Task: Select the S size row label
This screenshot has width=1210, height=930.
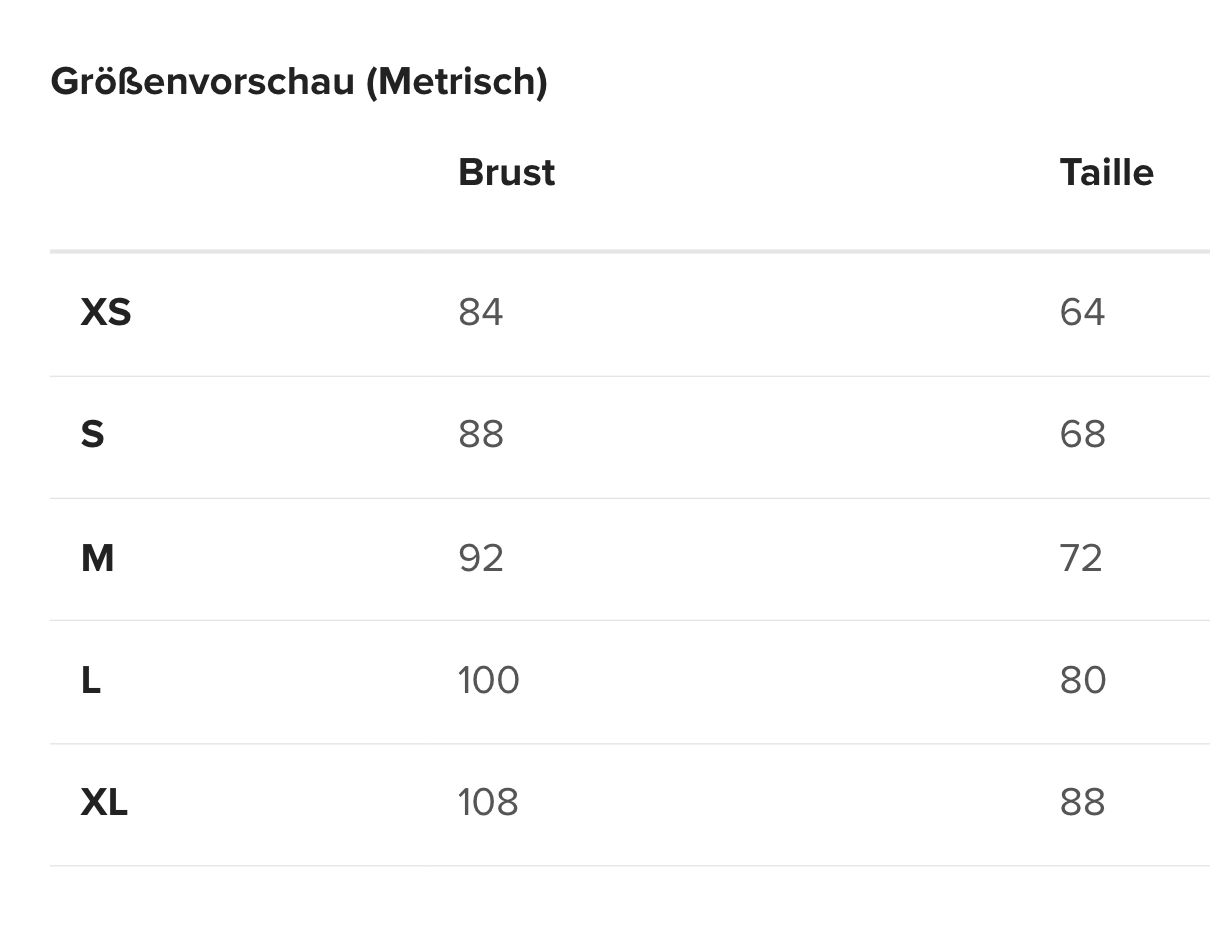Action: click(x=92, y=435)
